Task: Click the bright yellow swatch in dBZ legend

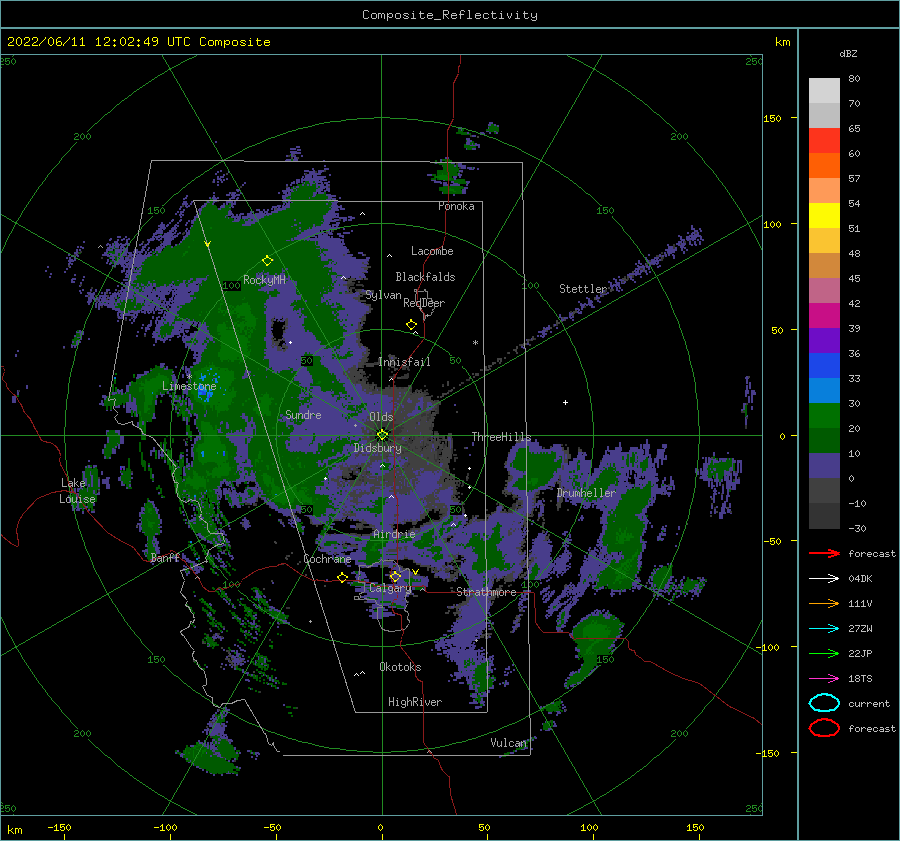Action: tap(824, 215)
